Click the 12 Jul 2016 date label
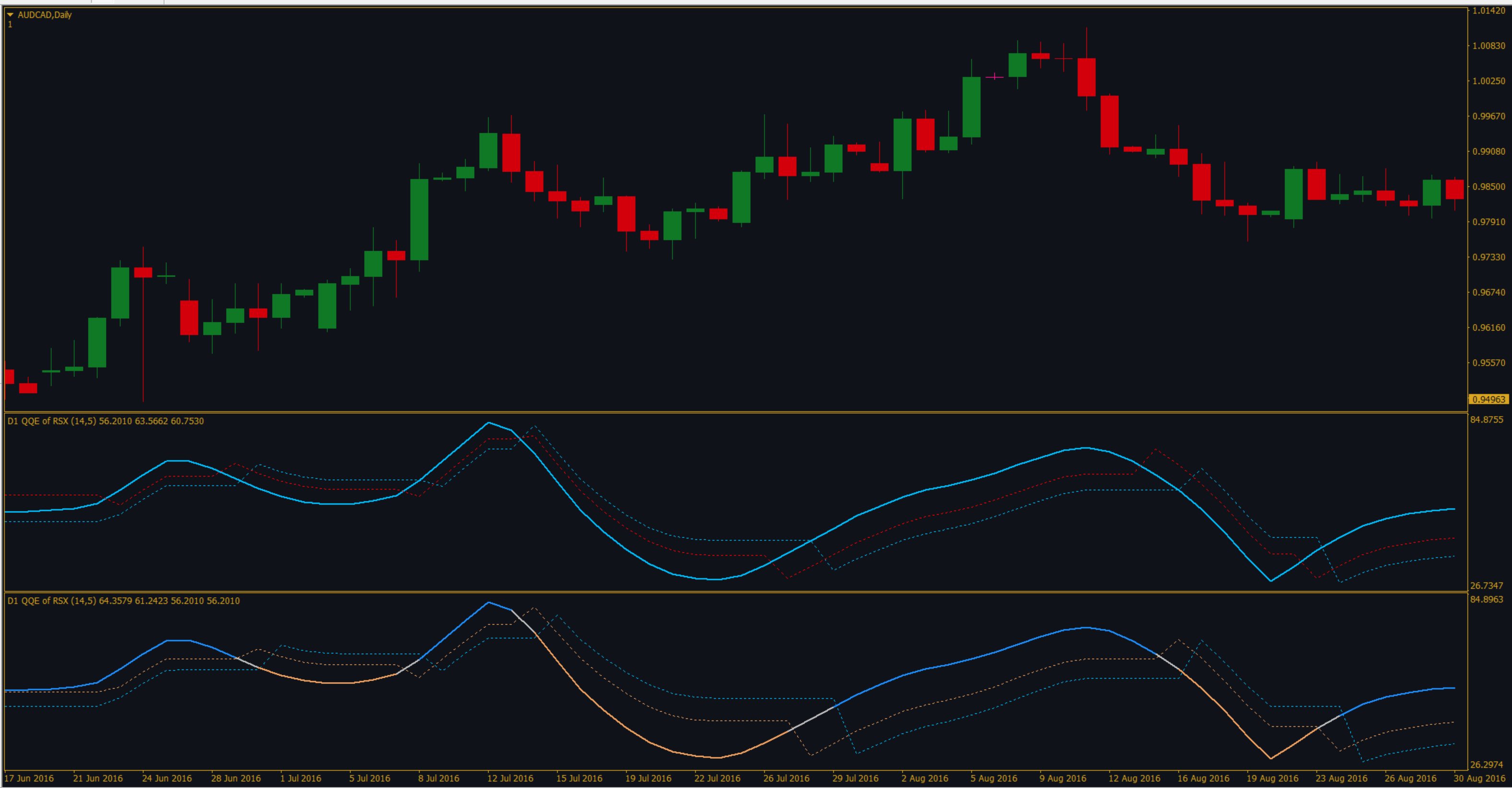 tap(510, 778)
